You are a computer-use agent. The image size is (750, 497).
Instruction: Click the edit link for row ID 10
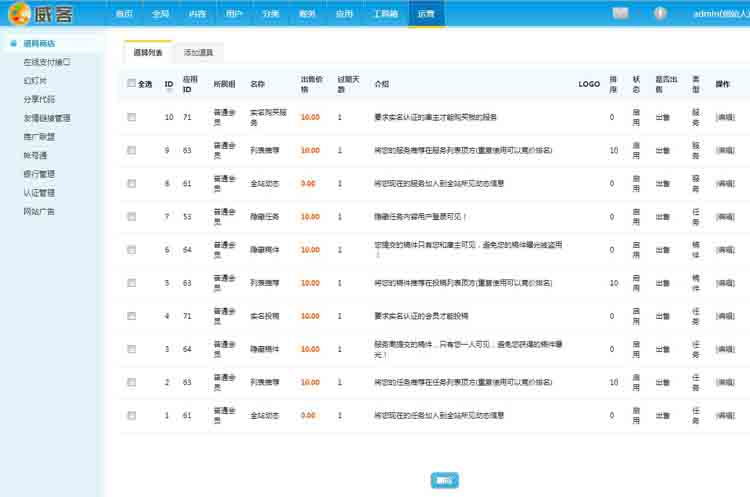pos(725,117)
